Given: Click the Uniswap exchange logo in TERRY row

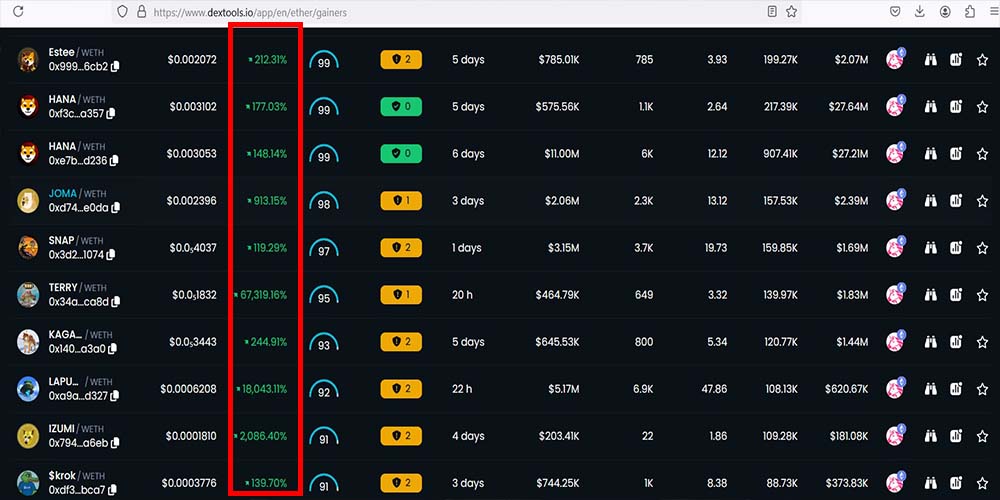Looking at the screenshot, I should tap(895, 295).
